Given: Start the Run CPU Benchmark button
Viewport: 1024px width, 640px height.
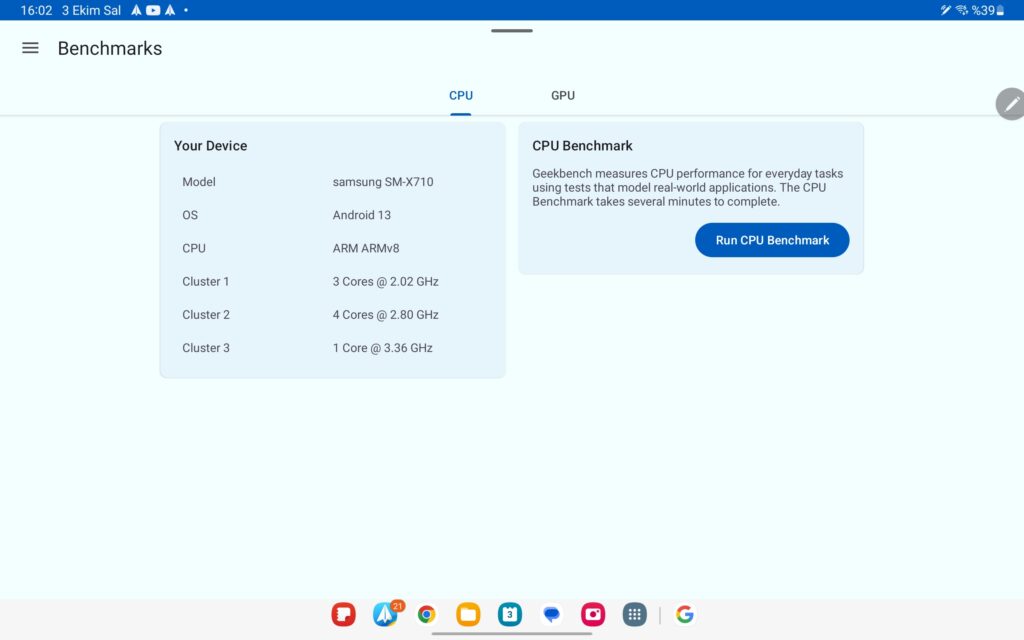Looking at the screenshot, I should tap(772, 240).
